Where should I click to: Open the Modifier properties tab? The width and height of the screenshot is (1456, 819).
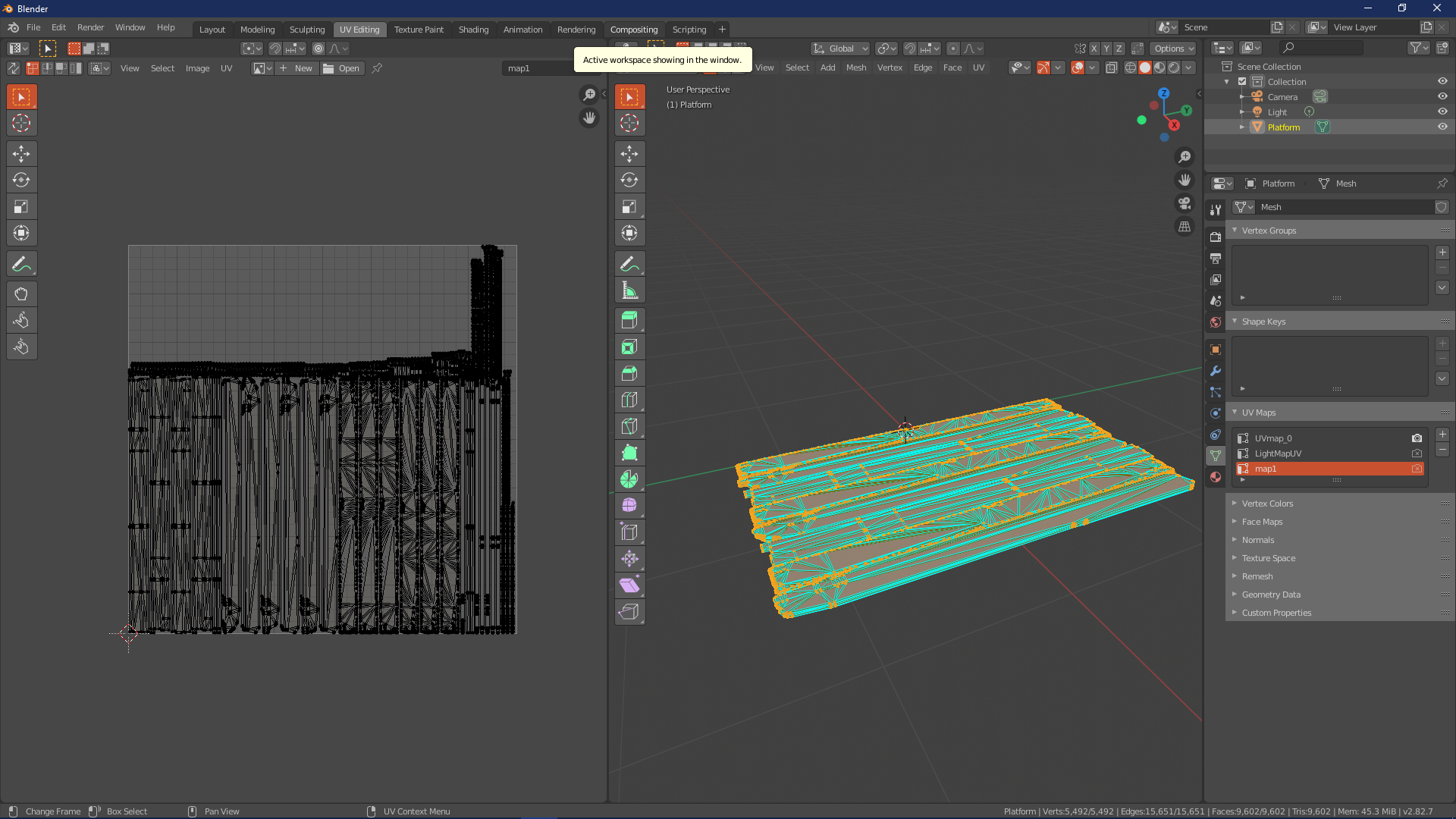point(1216,371)
